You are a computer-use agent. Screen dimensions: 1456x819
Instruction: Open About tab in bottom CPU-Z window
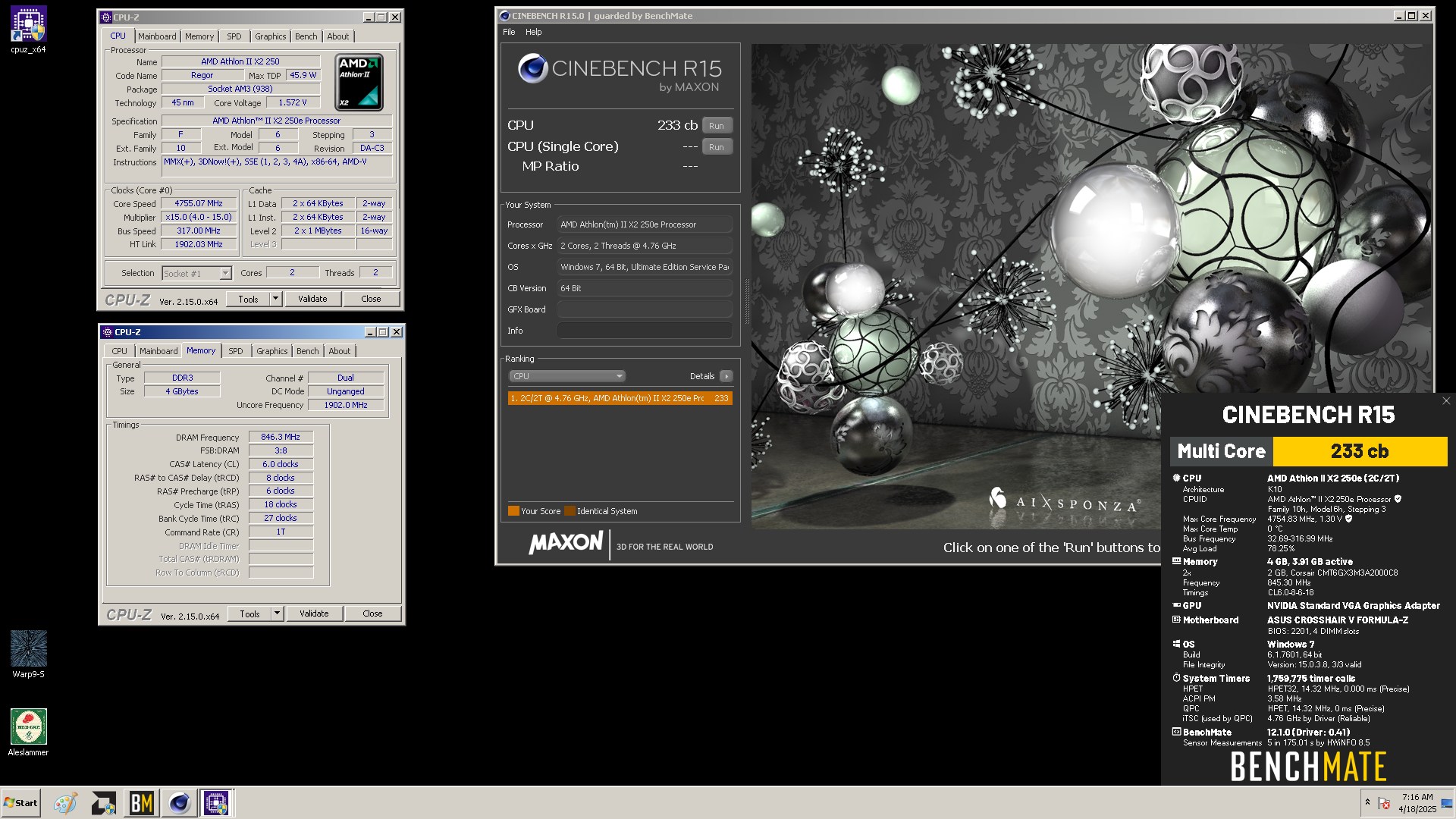tap(339, 351)
